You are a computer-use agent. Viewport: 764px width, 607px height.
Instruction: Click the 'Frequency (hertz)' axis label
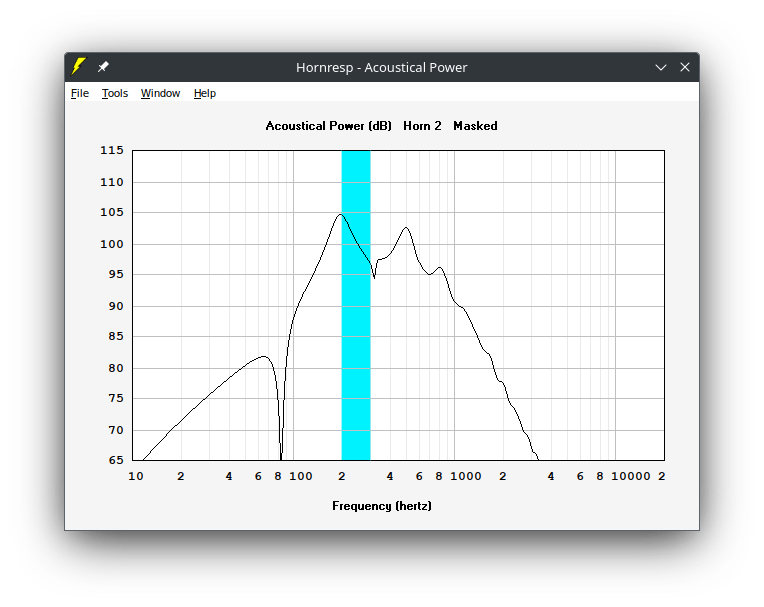coord(382,506)
